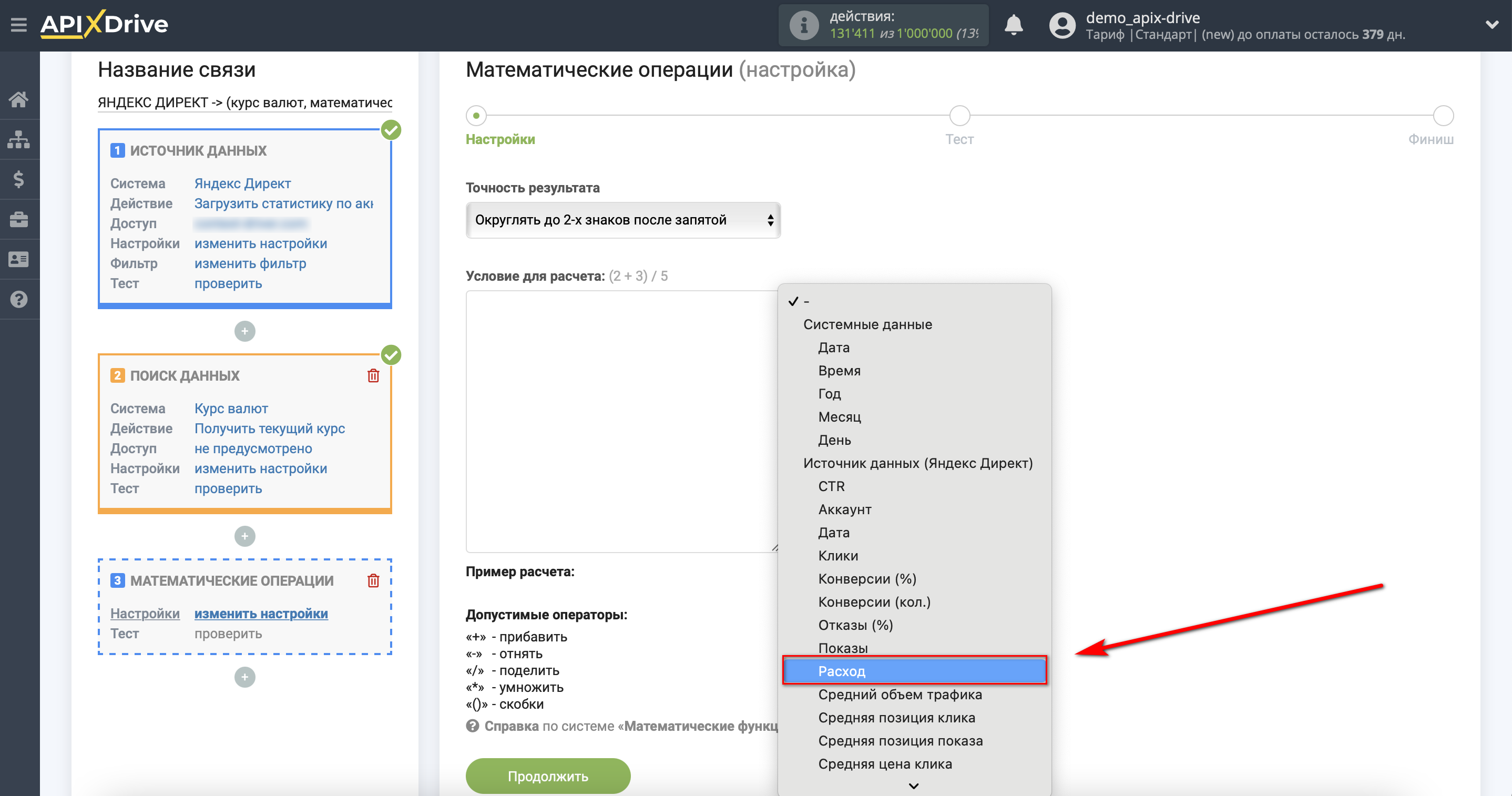Add a step after ИСТОЧНИК ДАННЫХ block

pos(245,331)
